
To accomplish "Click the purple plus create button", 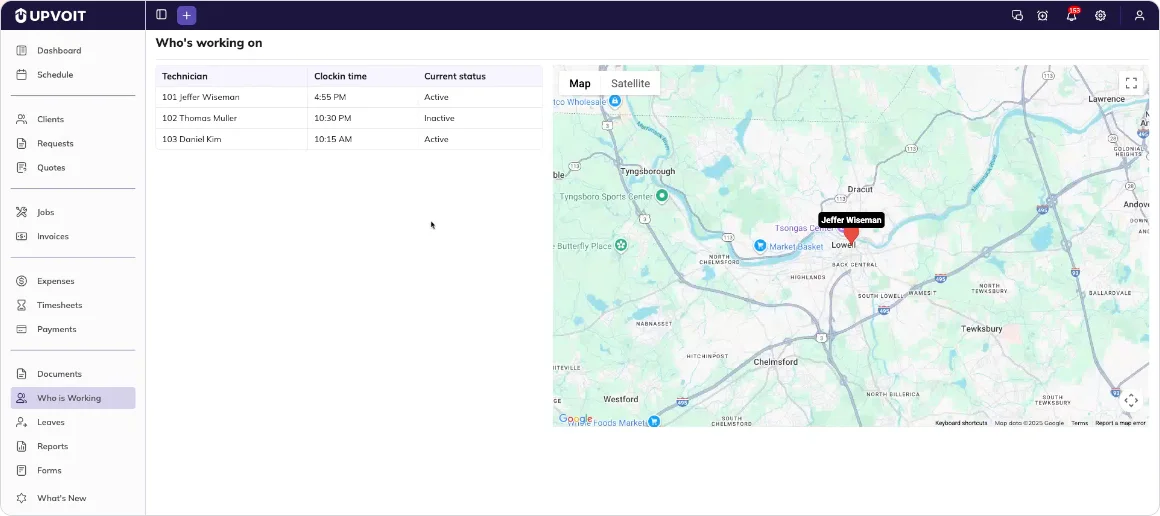I will click(x=186, y=15).
